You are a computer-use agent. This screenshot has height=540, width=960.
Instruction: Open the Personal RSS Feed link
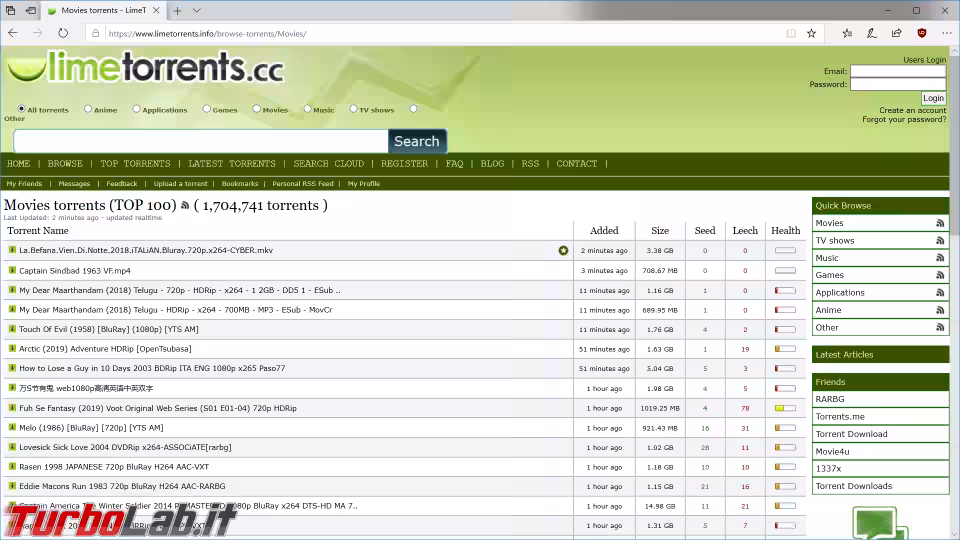(302, 184)
